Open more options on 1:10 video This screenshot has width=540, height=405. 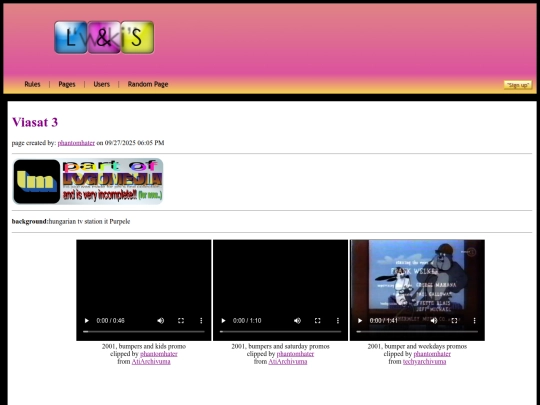pyautogui.click(x=338, y=321)
